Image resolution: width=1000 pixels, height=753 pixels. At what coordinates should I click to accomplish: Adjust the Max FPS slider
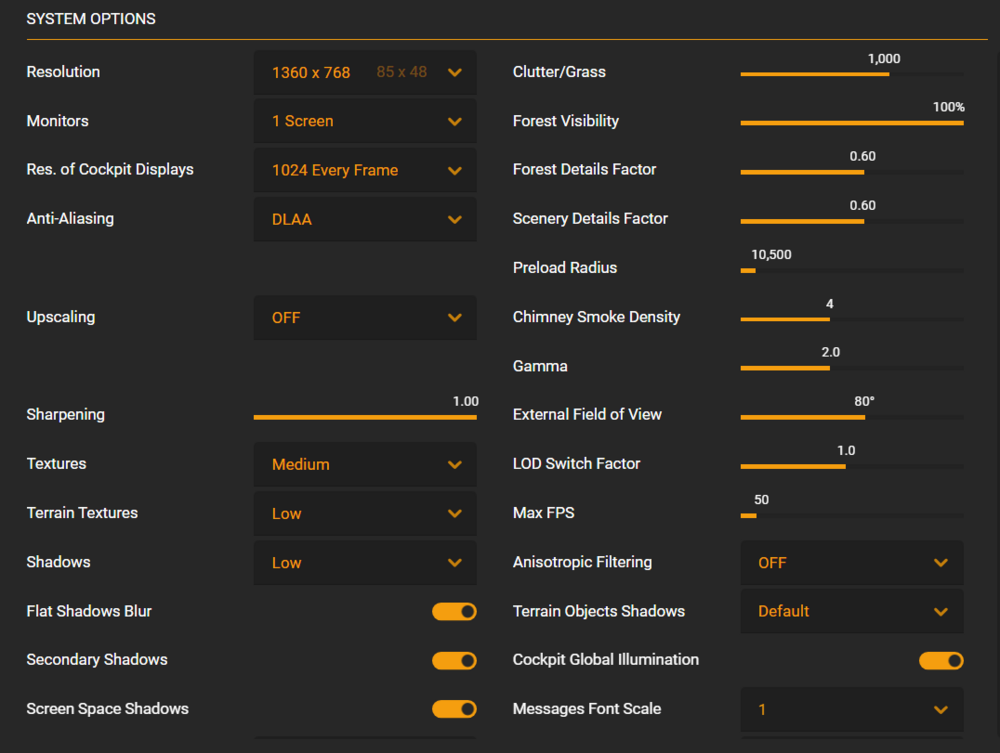click(x=851, y=516)
